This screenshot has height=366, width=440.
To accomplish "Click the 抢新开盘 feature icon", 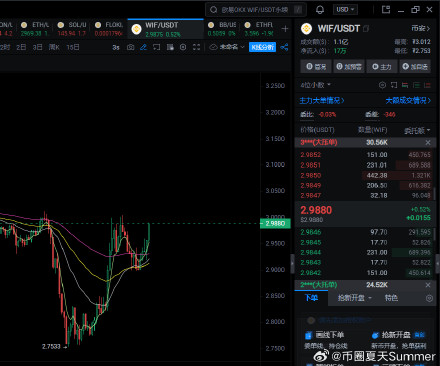I will tap(375, 335).
